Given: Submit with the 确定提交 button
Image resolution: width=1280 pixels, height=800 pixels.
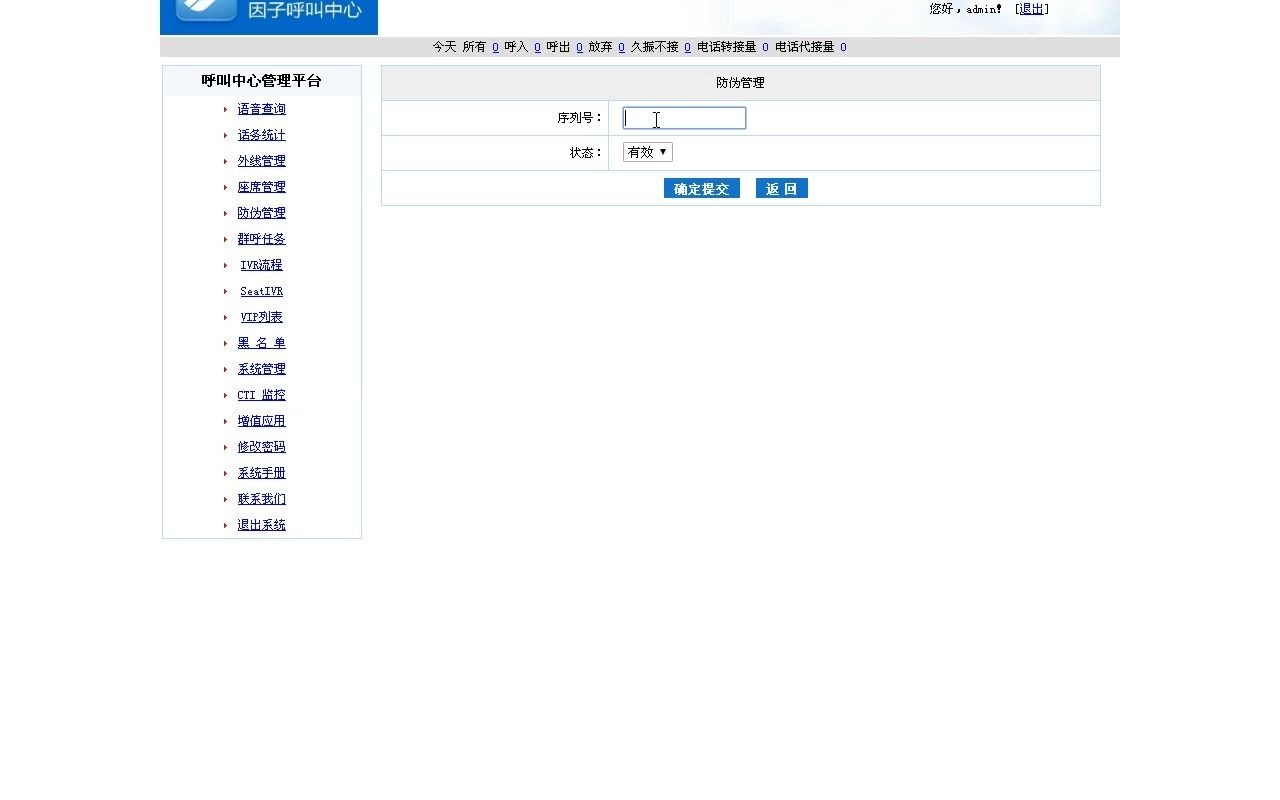Looking at the screenshot, I should click(x=701, y=188).
